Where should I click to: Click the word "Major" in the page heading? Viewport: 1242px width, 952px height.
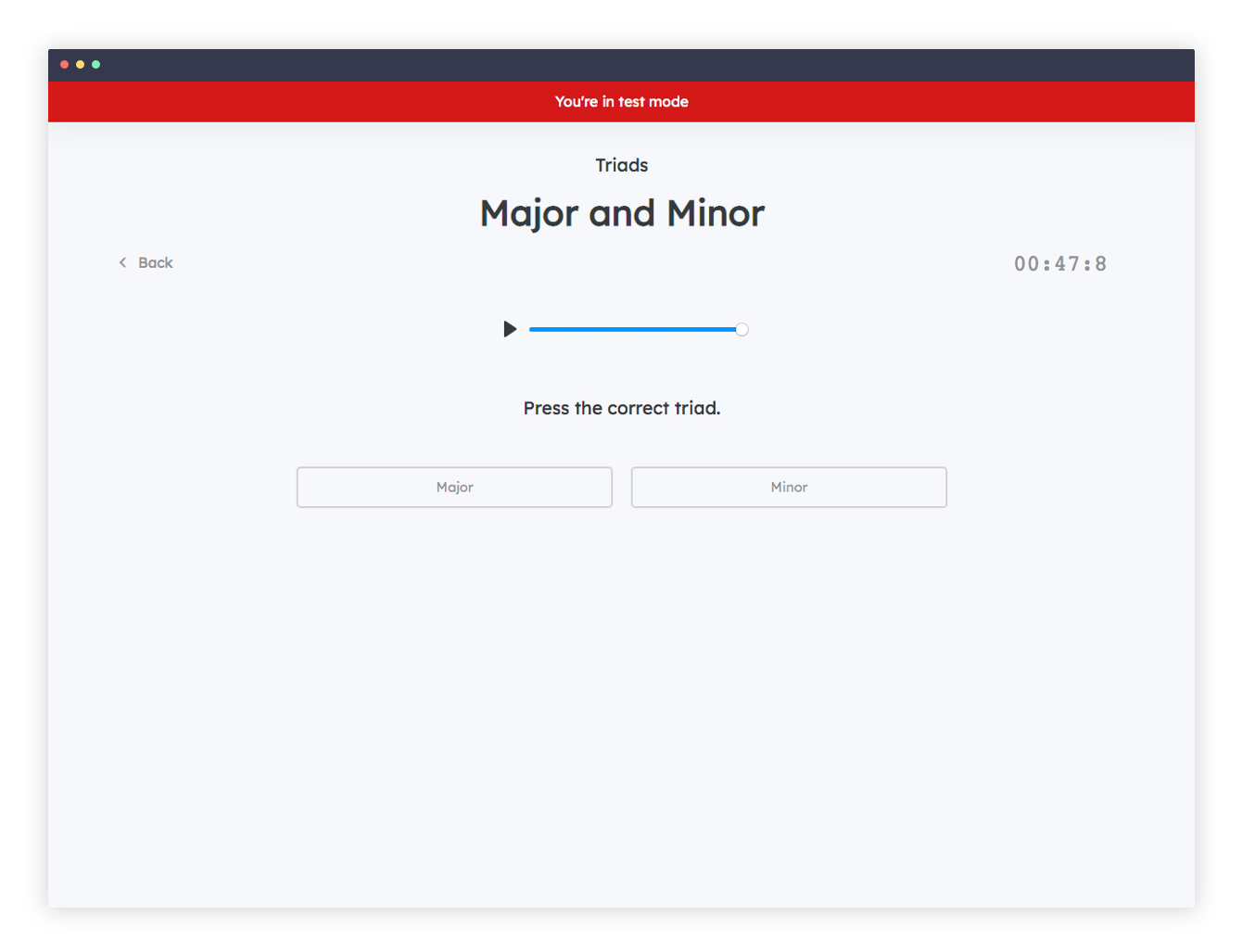(529, 213)
